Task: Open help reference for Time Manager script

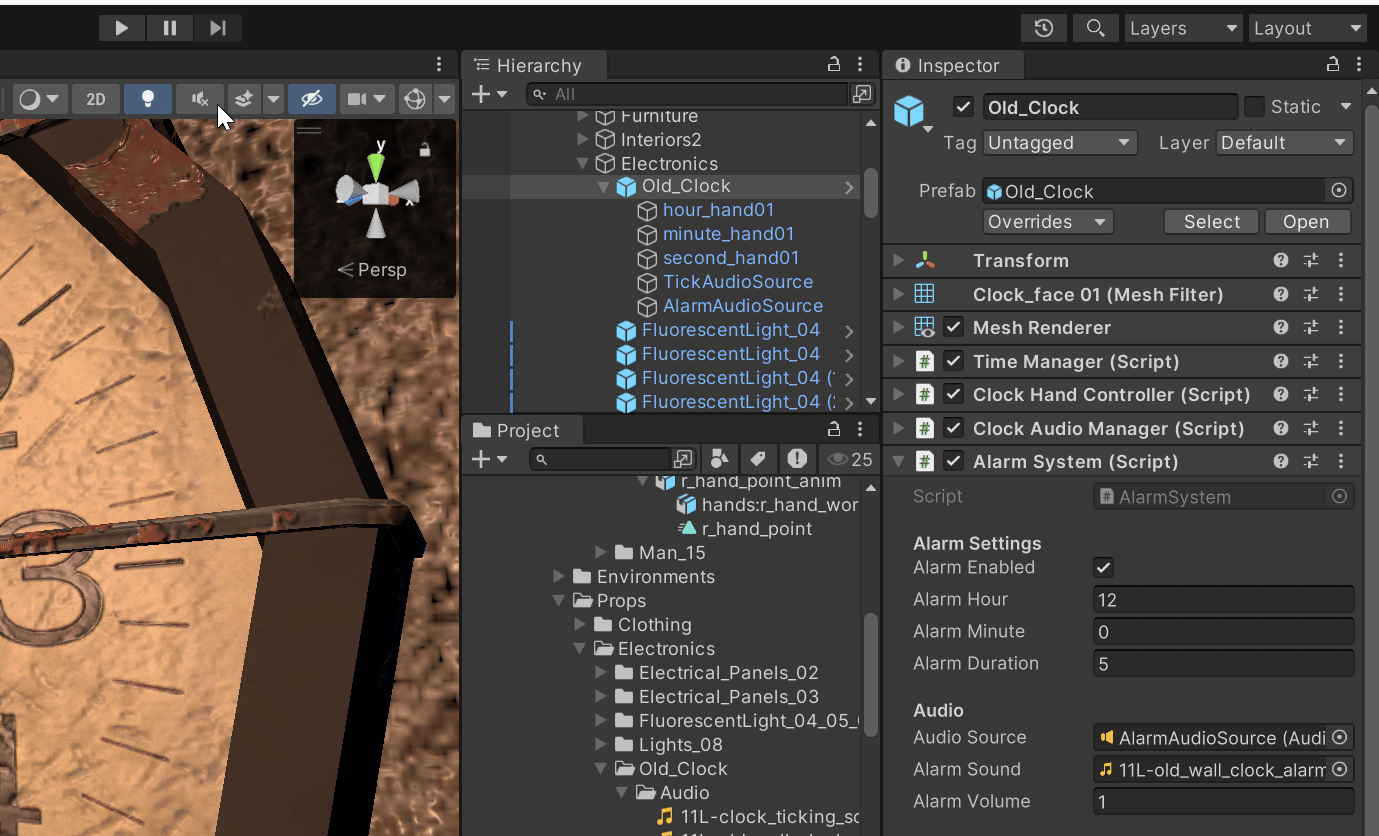Action: pos(1281,362)
